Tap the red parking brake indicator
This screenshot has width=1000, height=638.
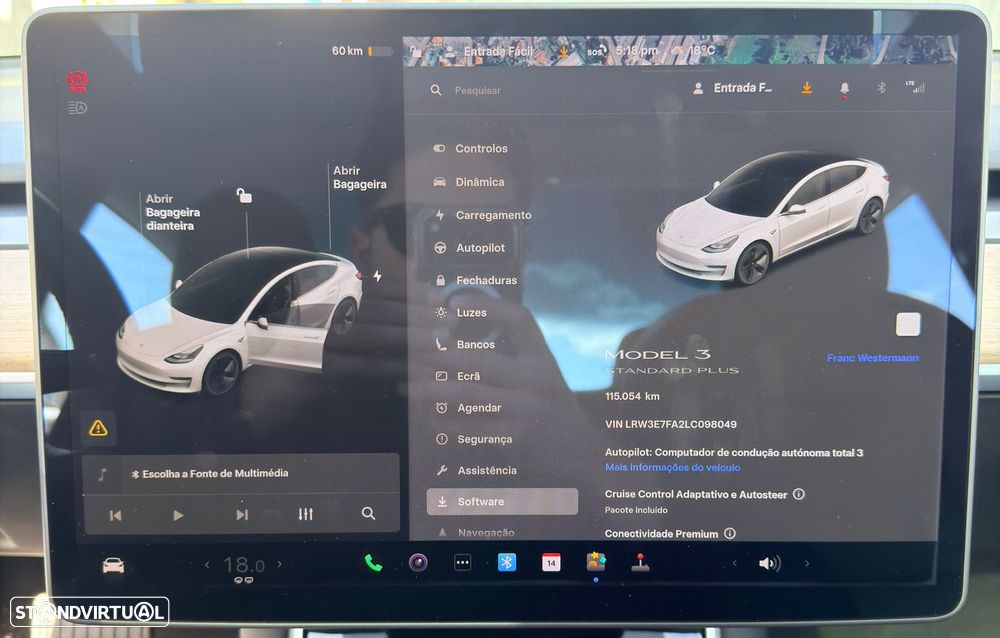(x=78, y=81)
